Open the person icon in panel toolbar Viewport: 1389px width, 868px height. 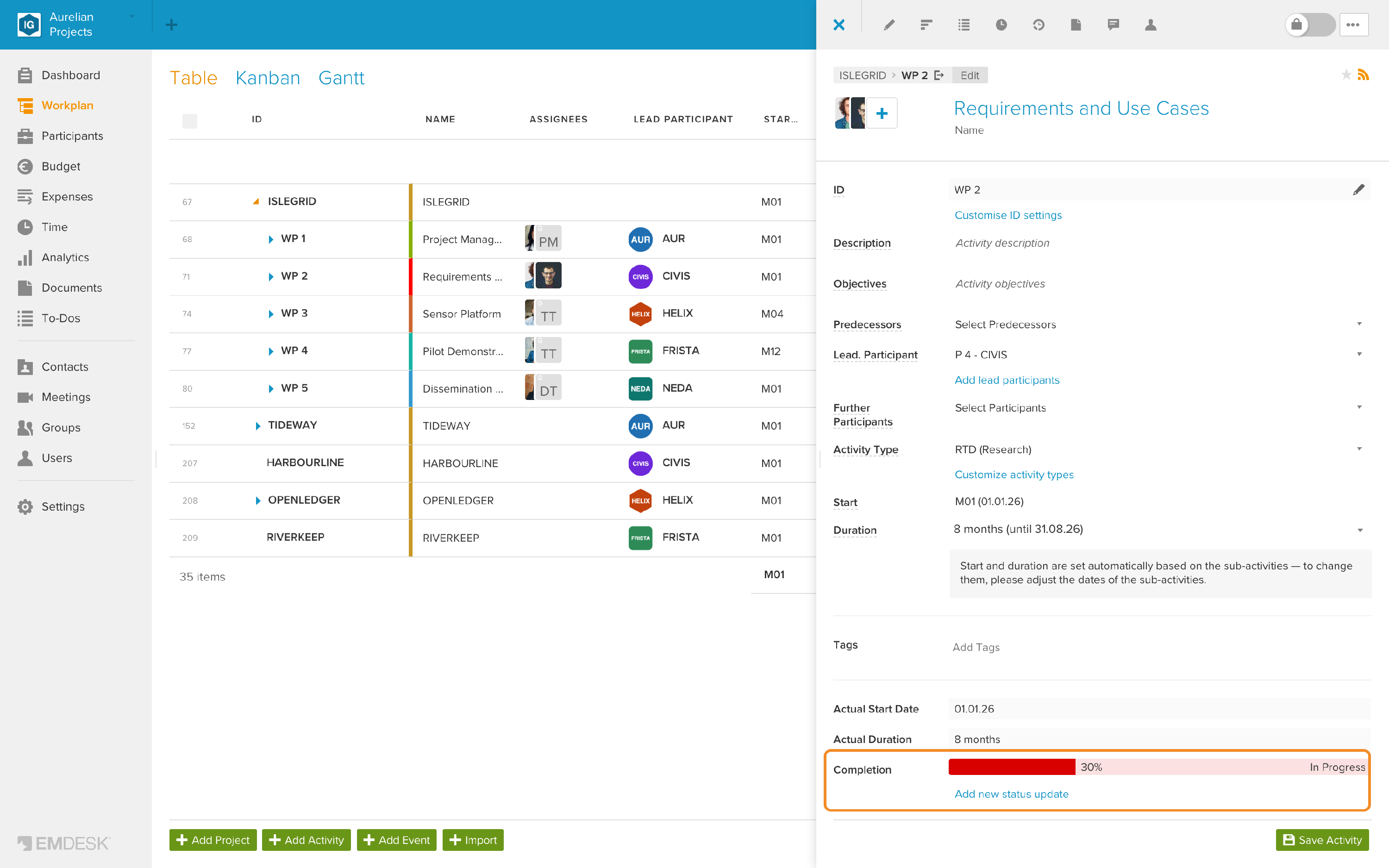coord(1150,25)
